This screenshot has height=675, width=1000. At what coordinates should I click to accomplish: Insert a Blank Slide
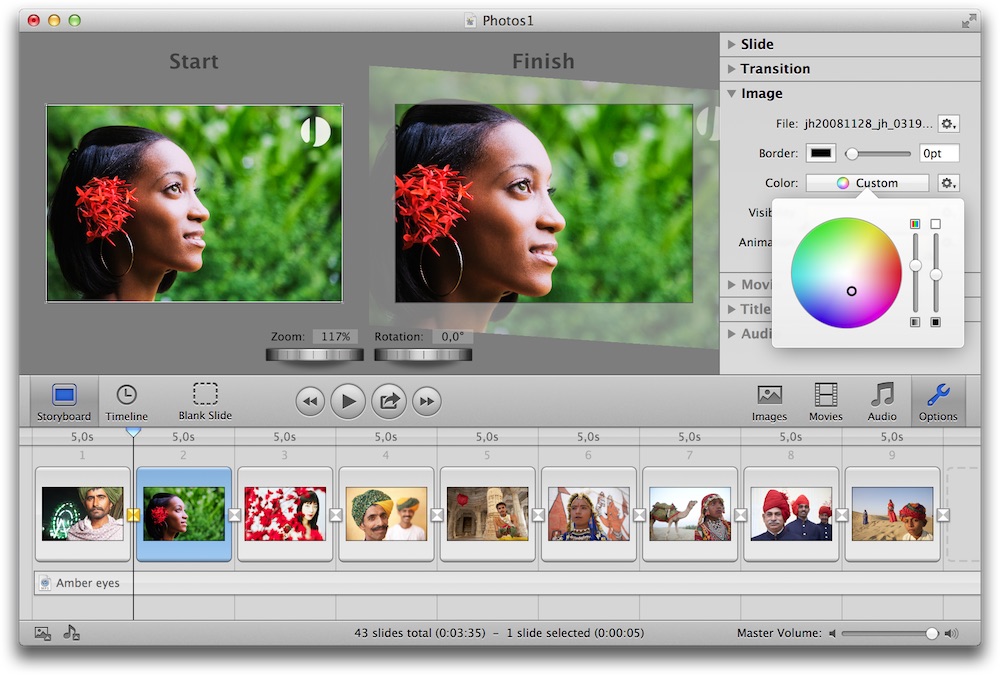click(205, 402)
